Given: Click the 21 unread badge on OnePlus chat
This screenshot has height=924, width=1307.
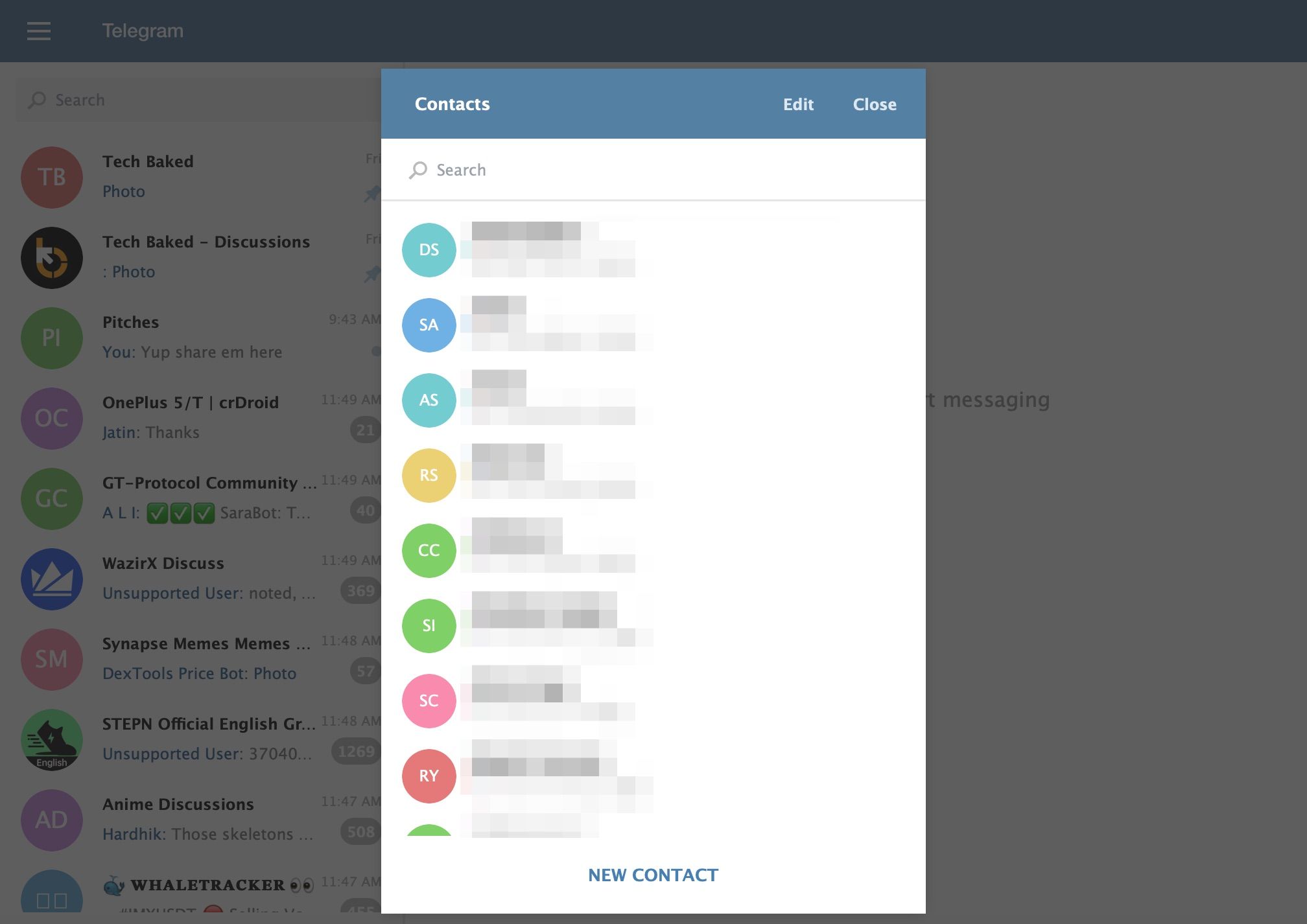Looking at the screenshot, I should click(365, 430).
